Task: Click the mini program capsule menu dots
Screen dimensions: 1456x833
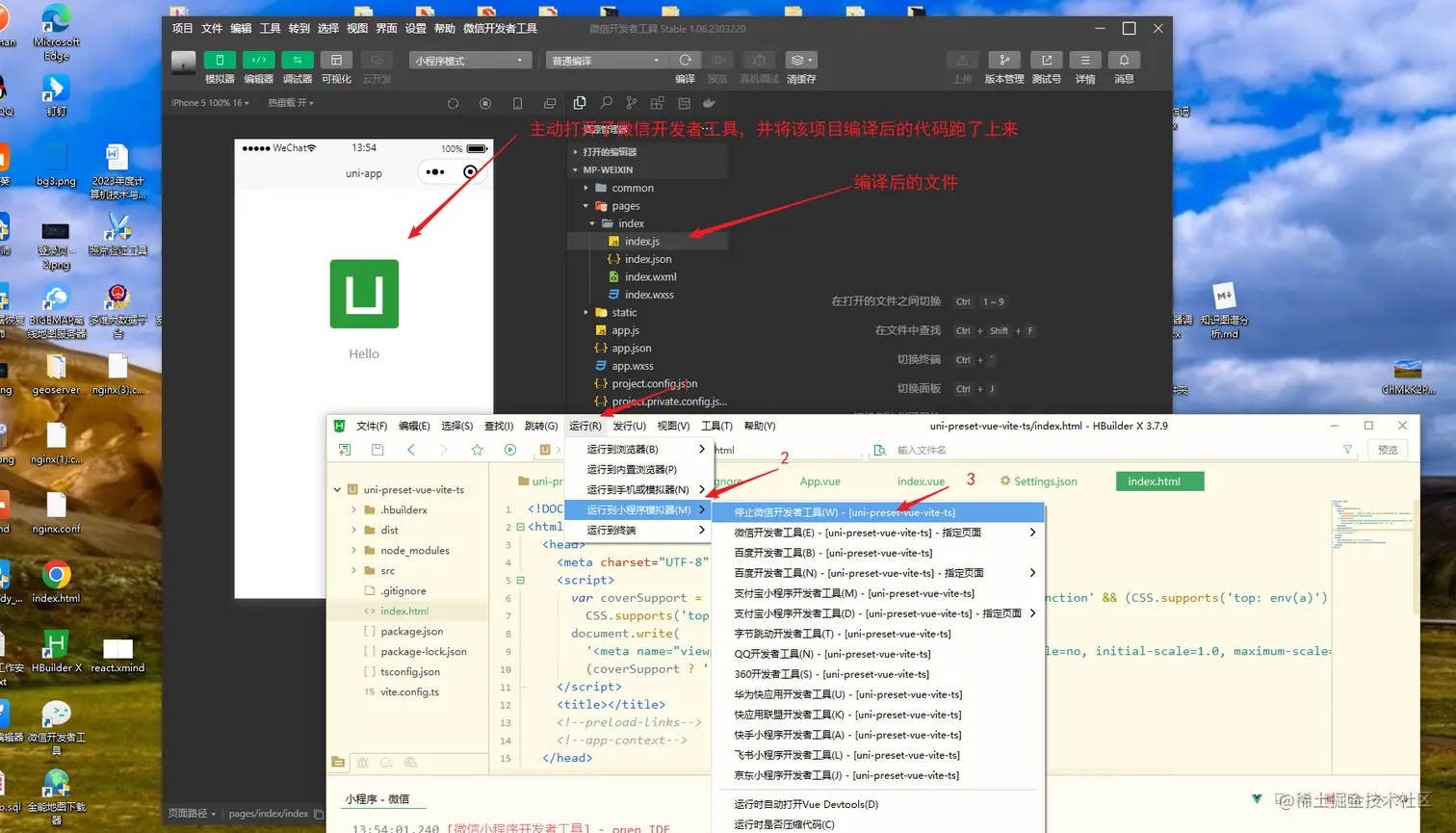Action: pyautogui.click(x=435, y=172)
